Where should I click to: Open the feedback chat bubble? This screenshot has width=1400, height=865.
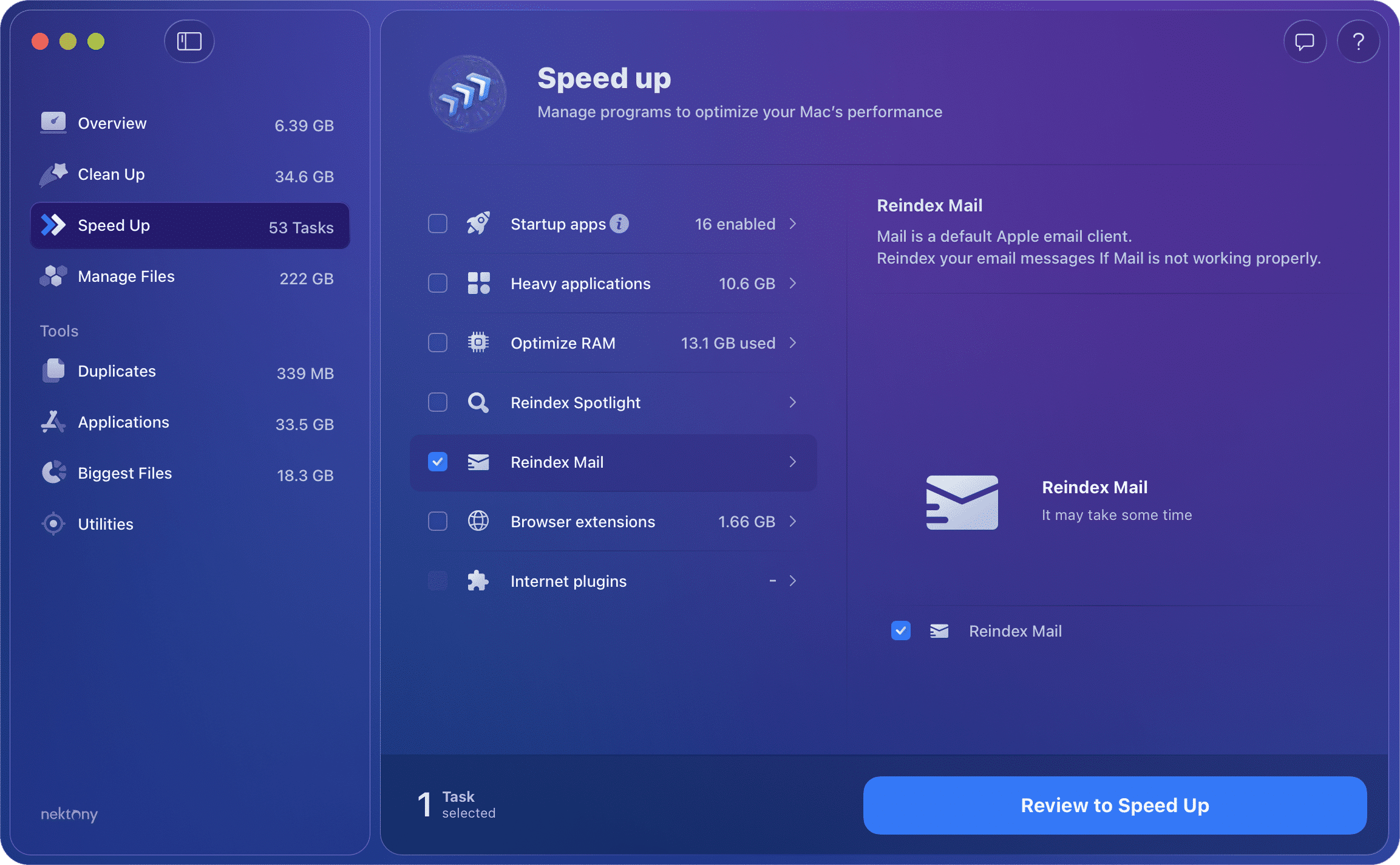1304,41
